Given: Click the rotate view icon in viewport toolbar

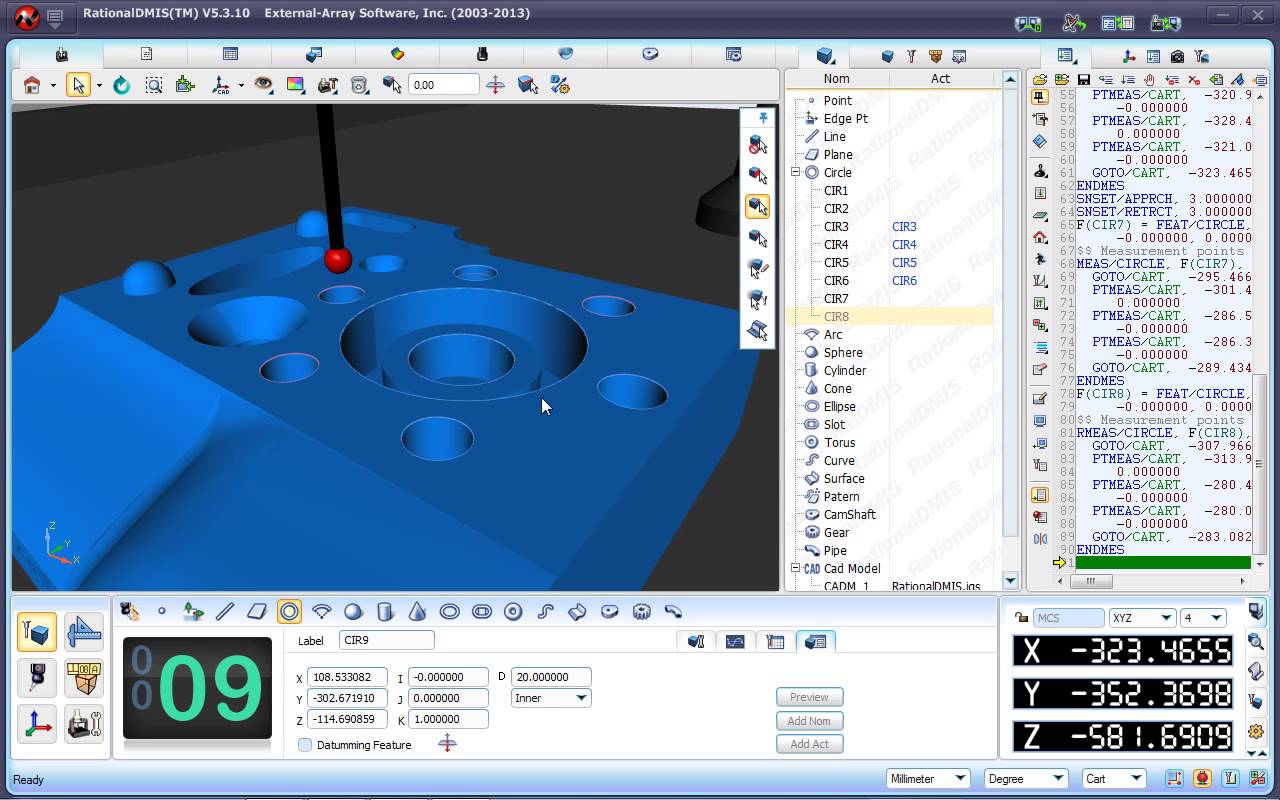Looking at the screenshot, I should click(x=121, y=85).
